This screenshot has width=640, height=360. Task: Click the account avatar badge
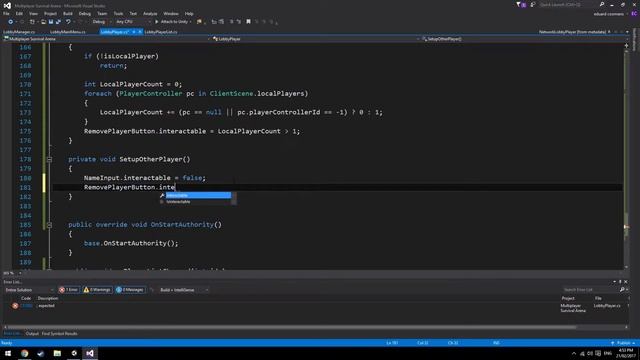(634, 14)
